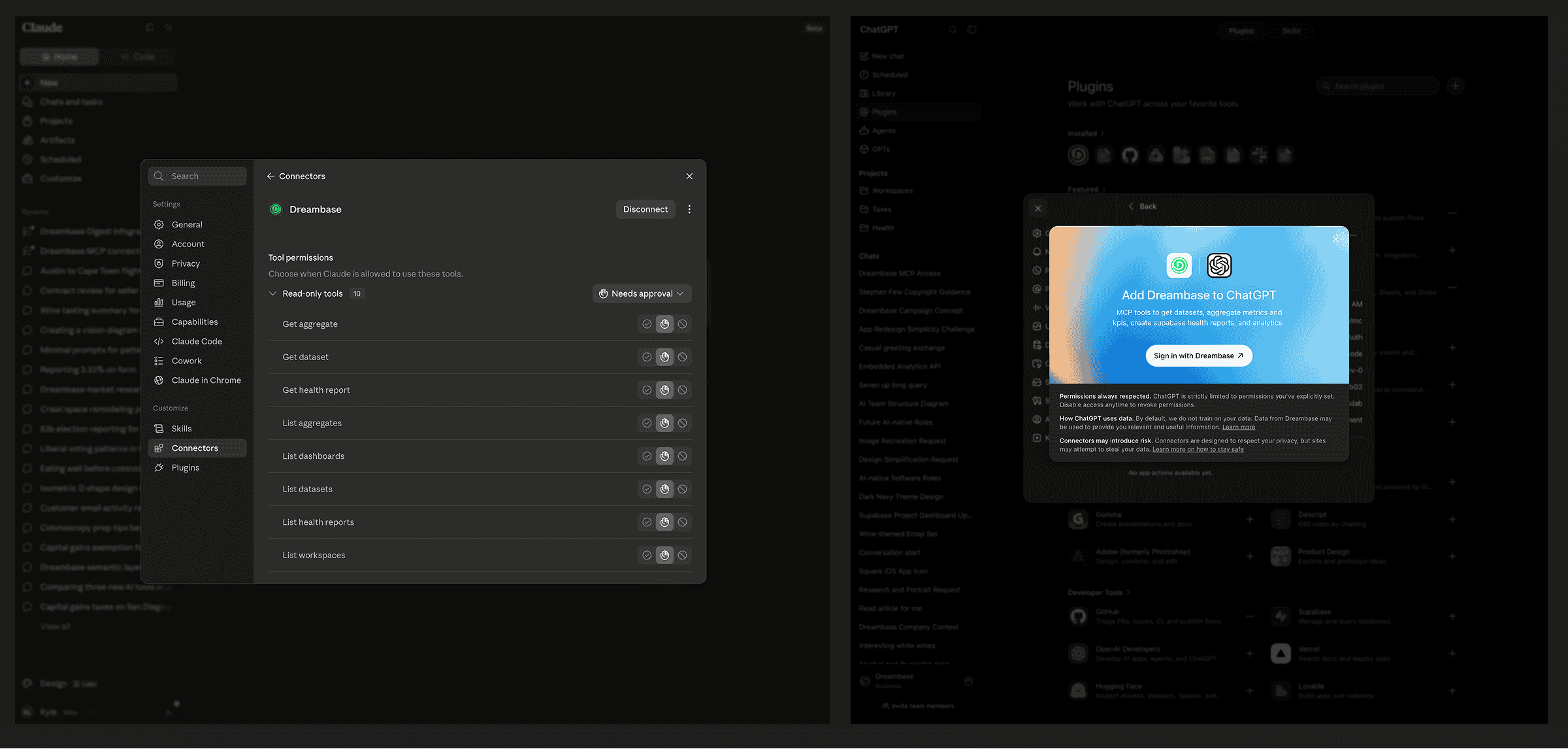
Task: Block the Get aggregate tool
Action: (682, 324)
